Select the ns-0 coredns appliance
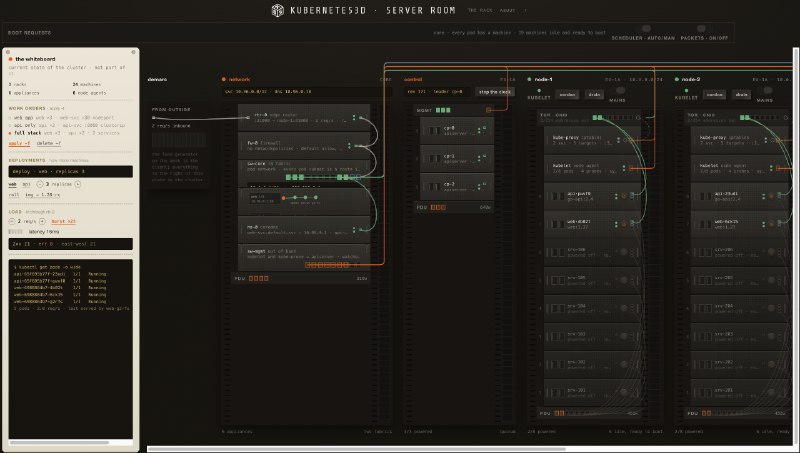 (x=304, y=230)
